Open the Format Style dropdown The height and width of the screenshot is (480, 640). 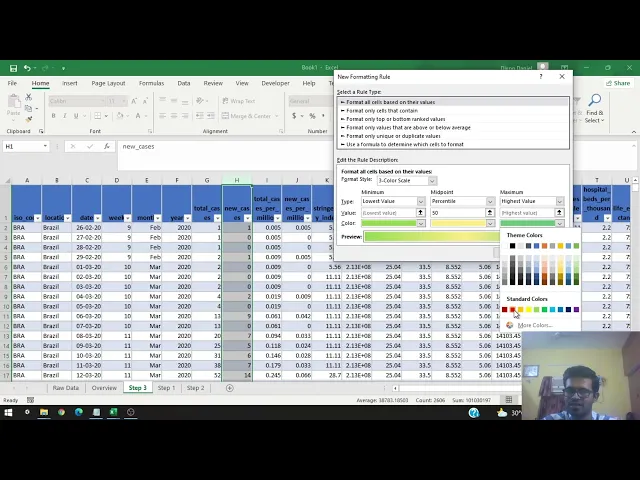coord(432,180)
